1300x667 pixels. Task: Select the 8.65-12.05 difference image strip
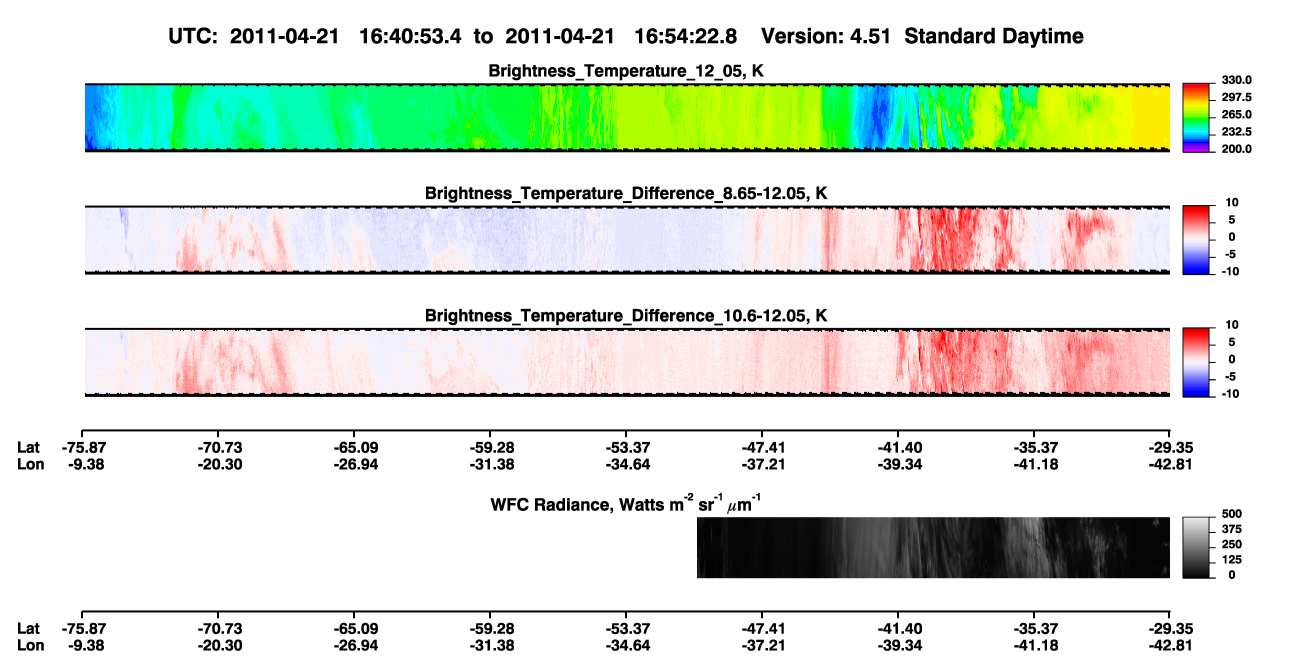(627, 240)
